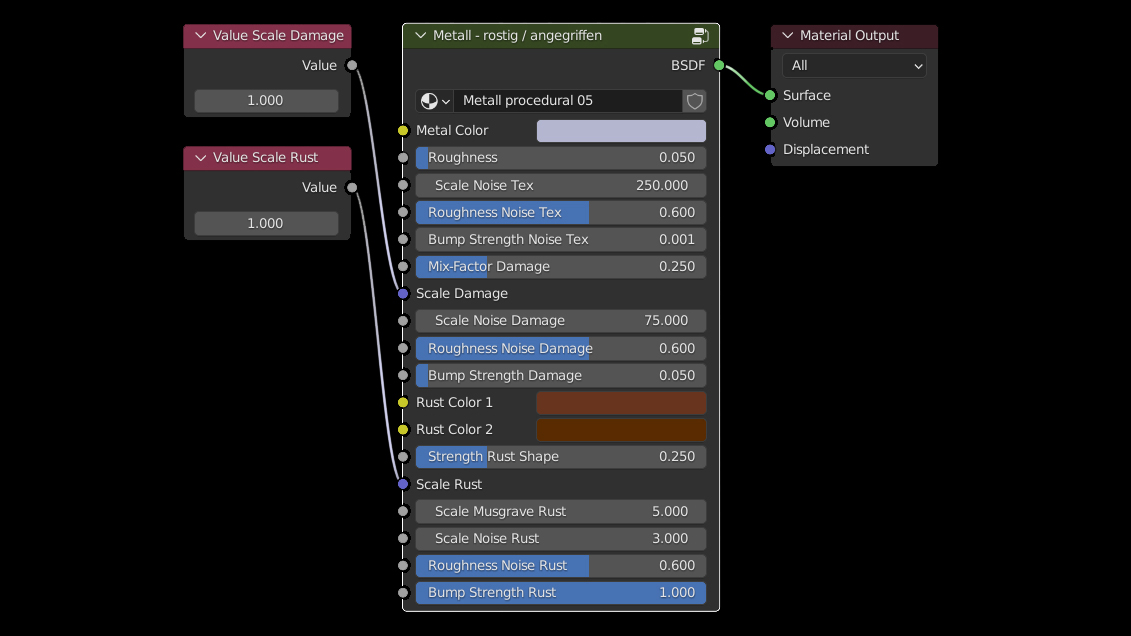This screenshot has width=1131, height=636.
Task: Open the Rust Color 1 swatch
Action: (x=621, y=403)
